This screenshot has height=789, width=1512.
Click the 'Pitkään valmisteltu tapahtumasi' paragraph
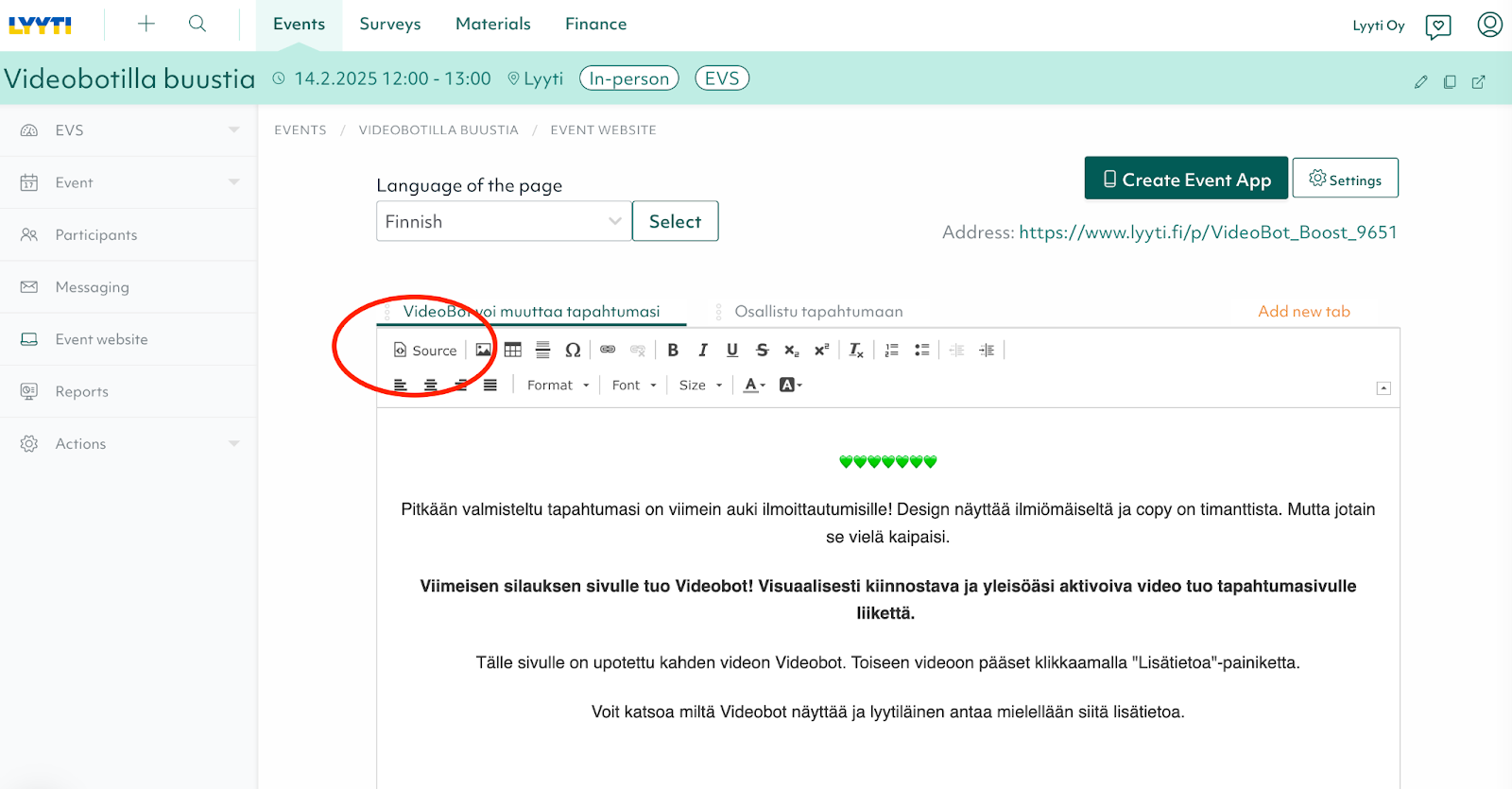click(888, 523)
